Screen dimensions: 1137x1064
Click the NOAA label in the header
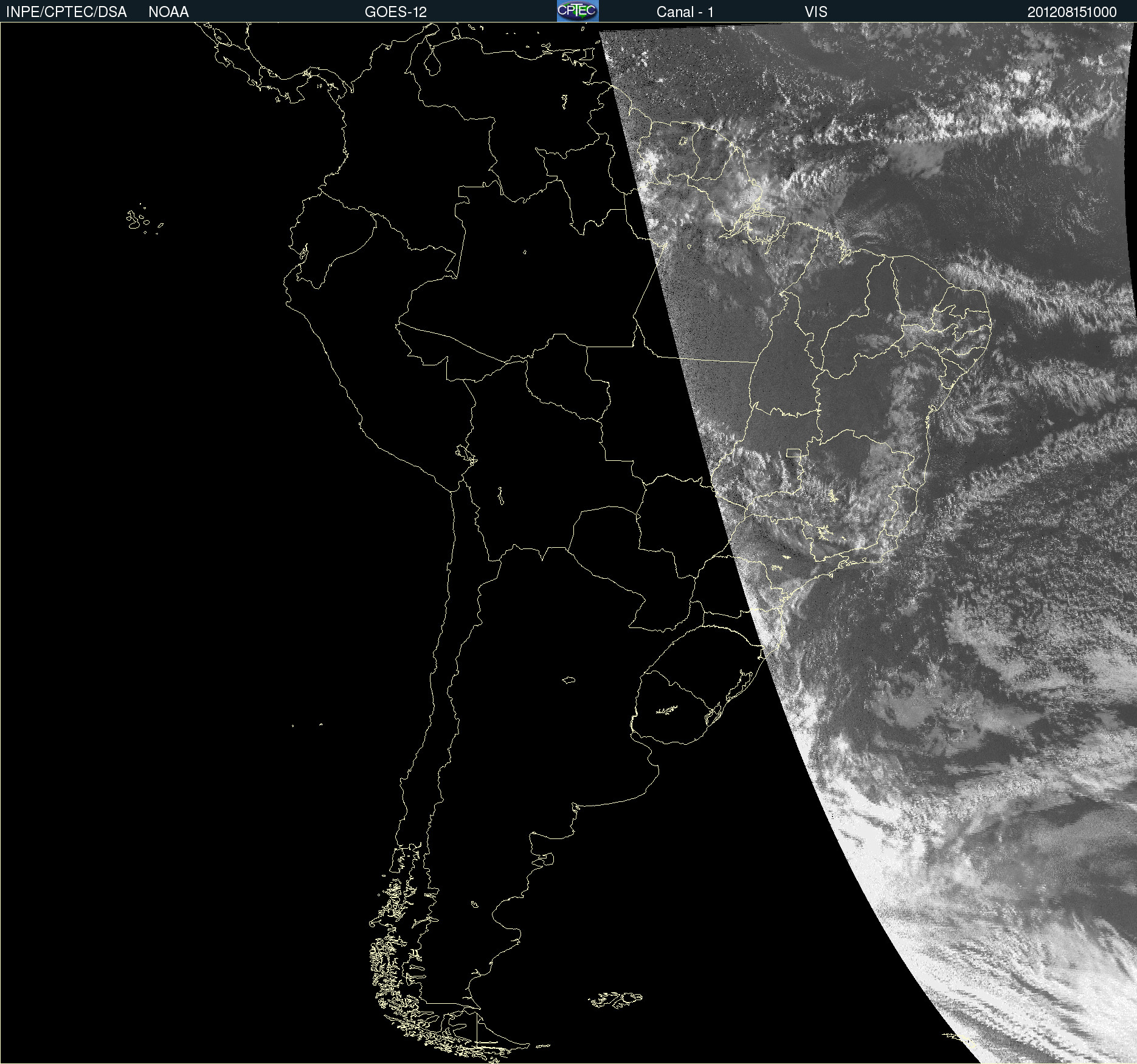[168, 12]
